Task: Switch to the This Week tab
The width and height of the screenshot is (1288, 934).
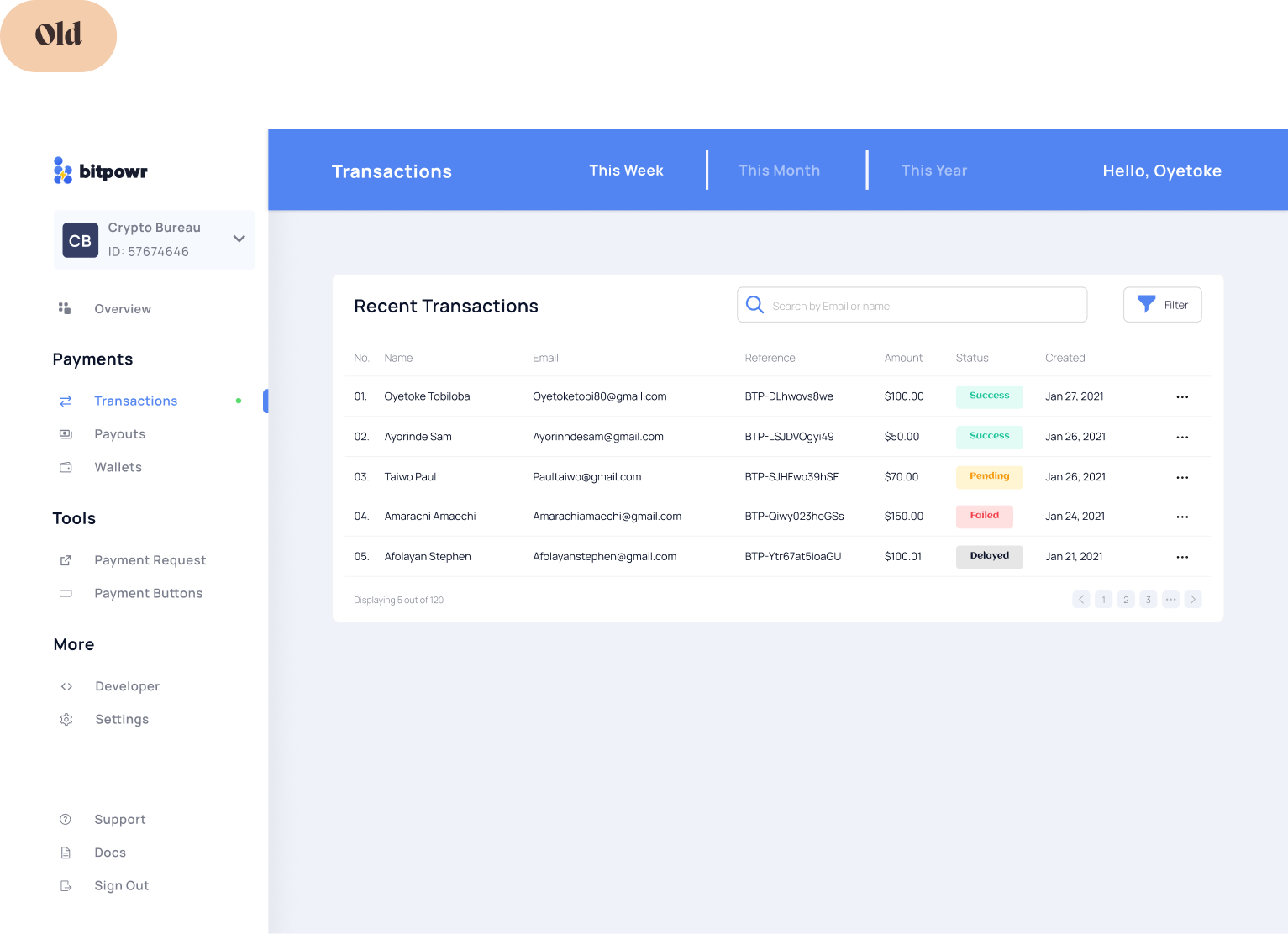Action: point(626,171)
